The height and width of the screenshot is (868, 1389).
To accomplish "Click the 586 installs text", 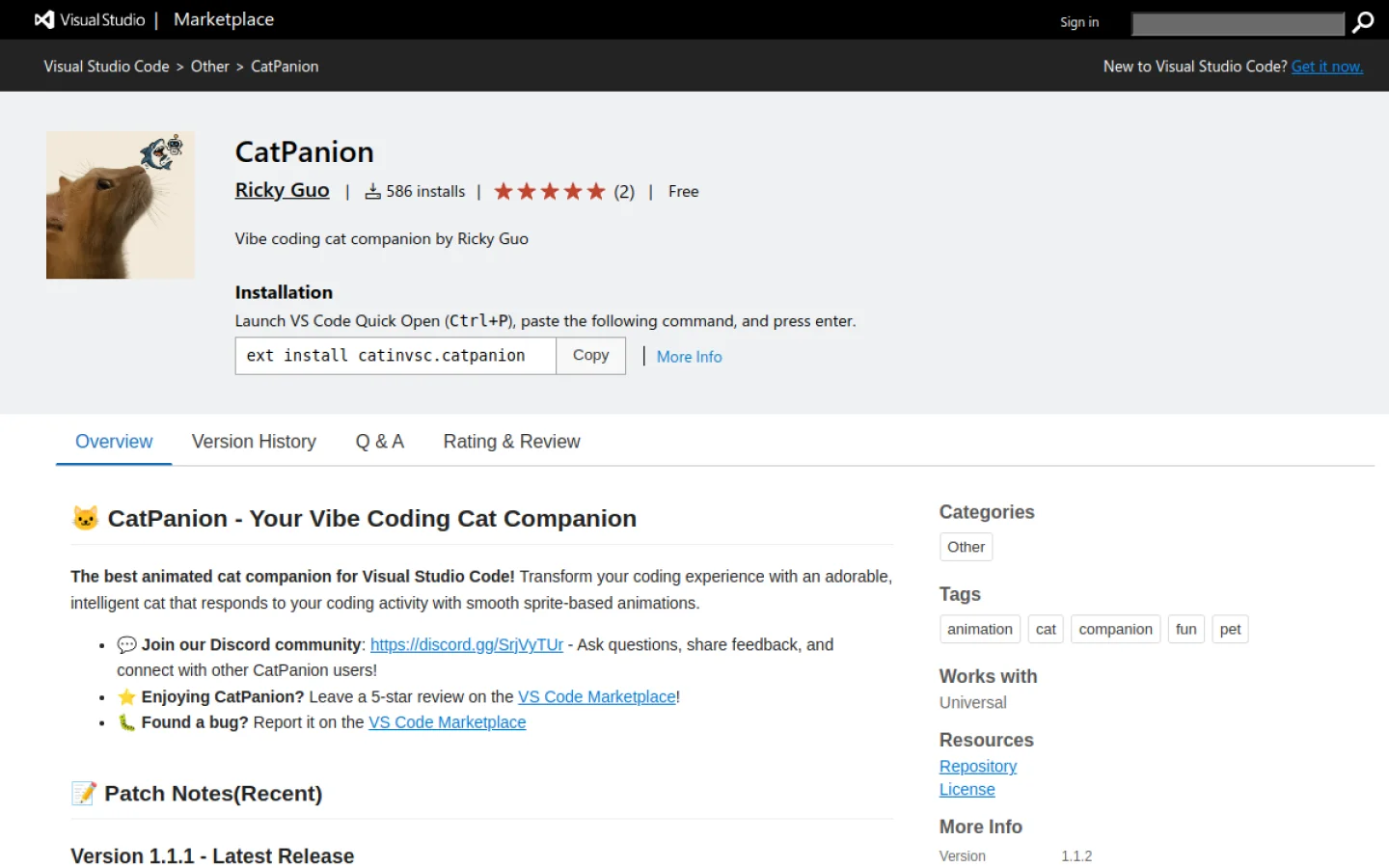I will click(x=425, y=192).
